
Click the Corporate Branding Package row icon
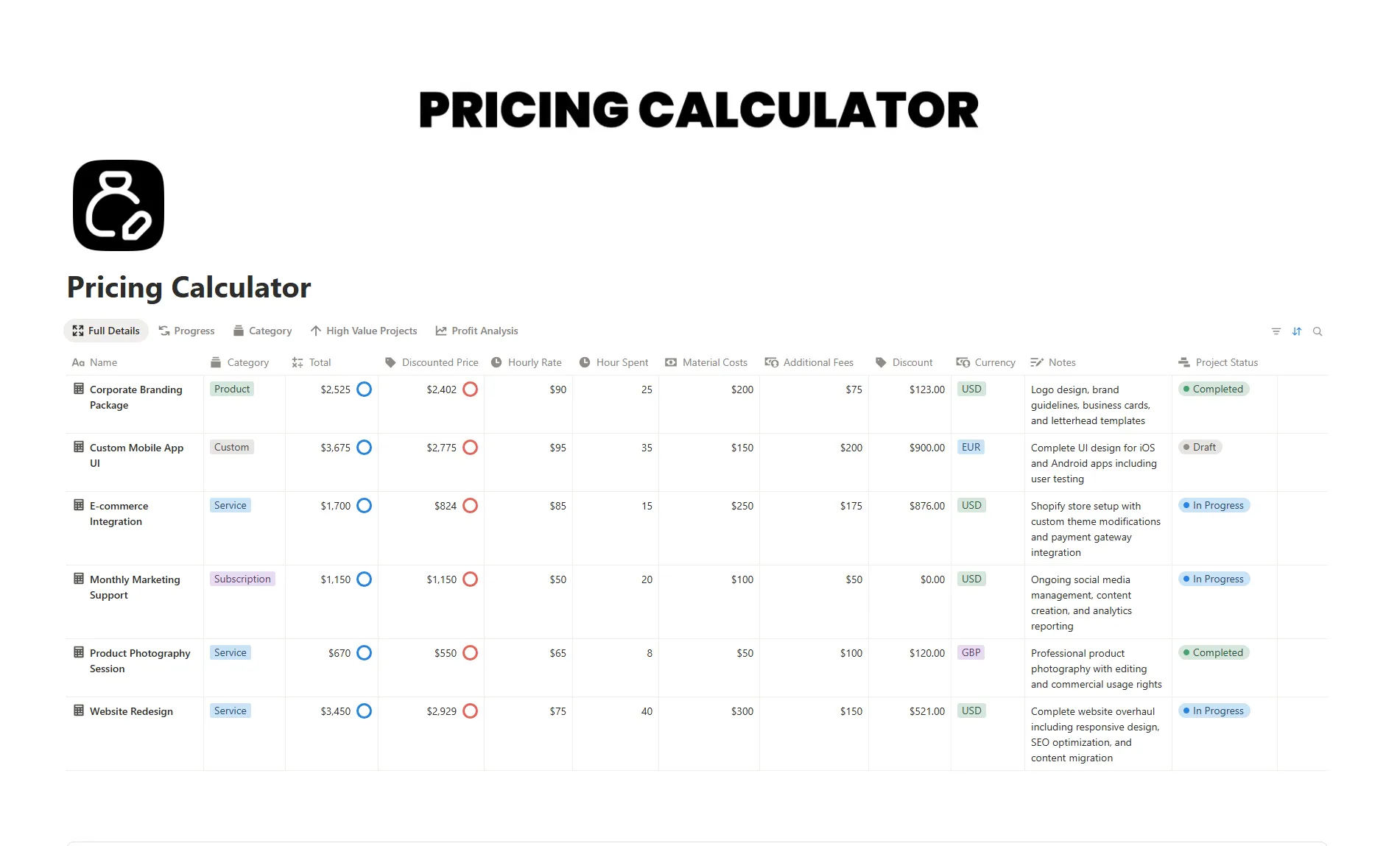[x=79, y=389]
